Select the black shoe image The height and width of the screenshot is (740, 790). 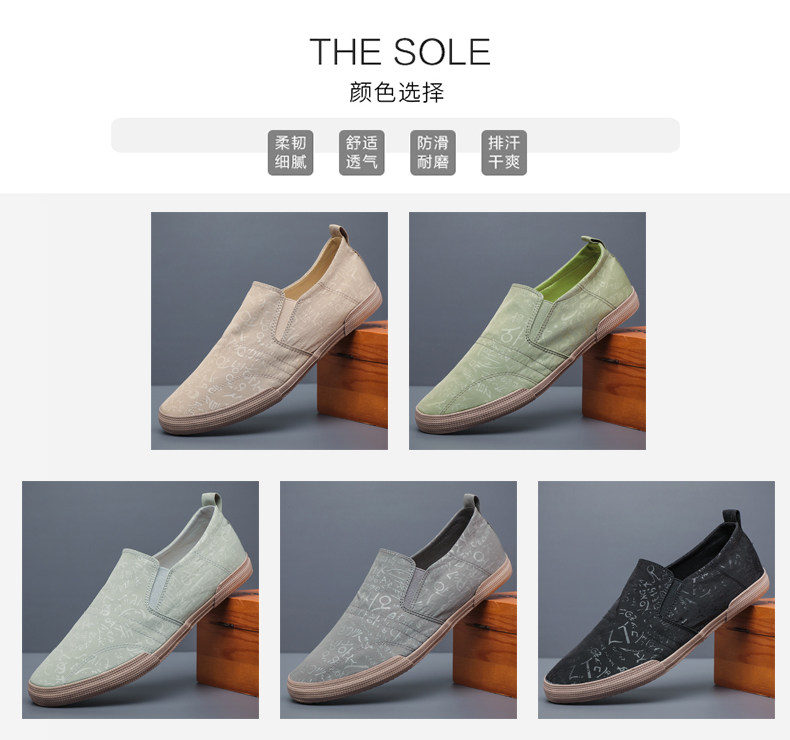pyautogui.click(x=656, y=599)
